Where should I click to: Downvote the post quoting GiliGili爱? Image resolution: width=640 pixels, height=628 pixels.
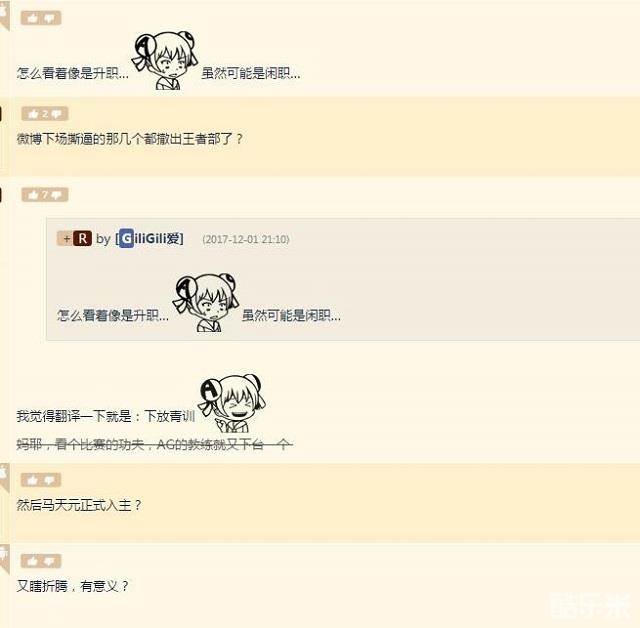pyautogui.click(x=57, y=195)
